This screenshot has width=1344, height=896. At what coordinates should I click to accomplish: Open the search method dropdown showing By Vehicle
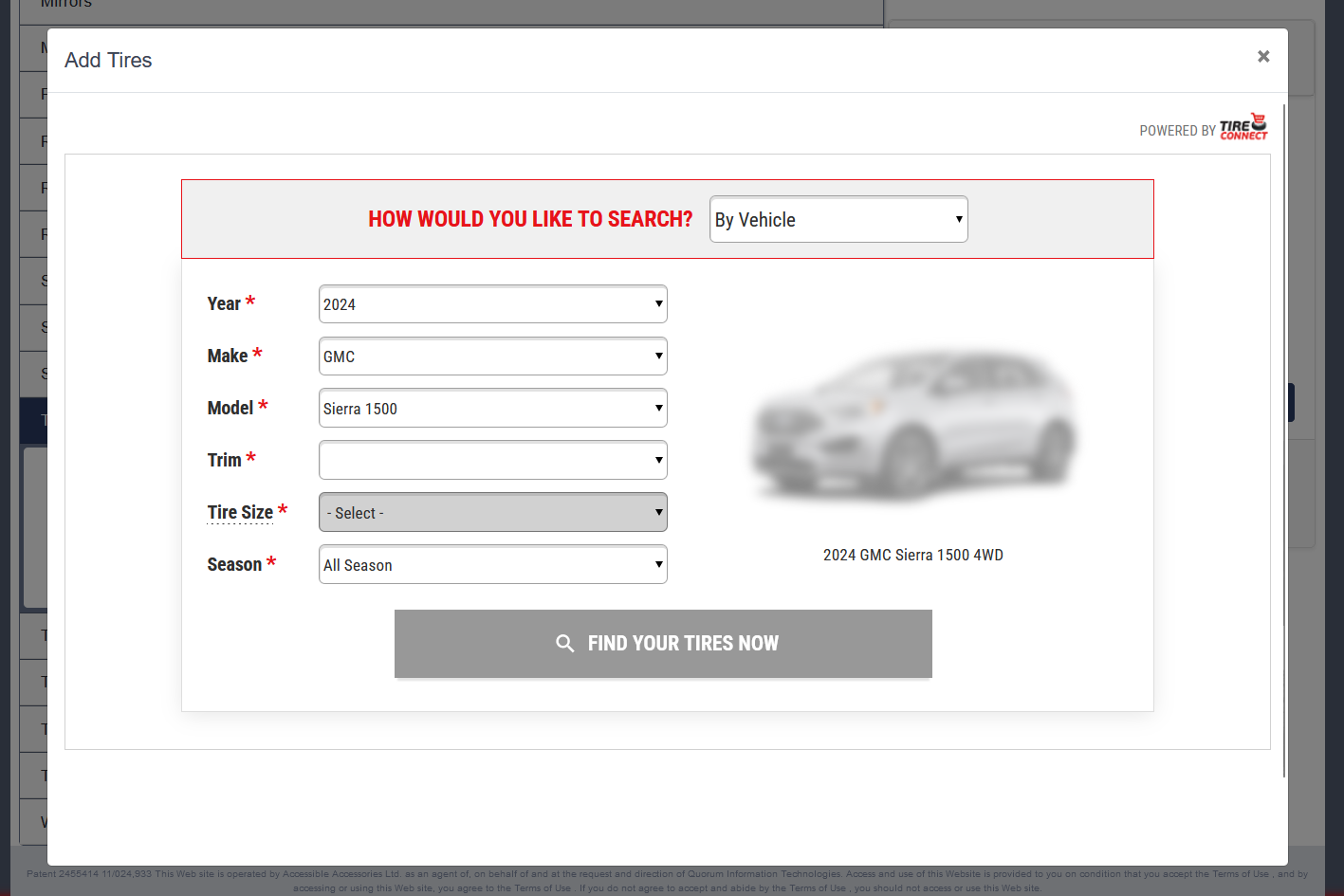click(x=838, y=219)
